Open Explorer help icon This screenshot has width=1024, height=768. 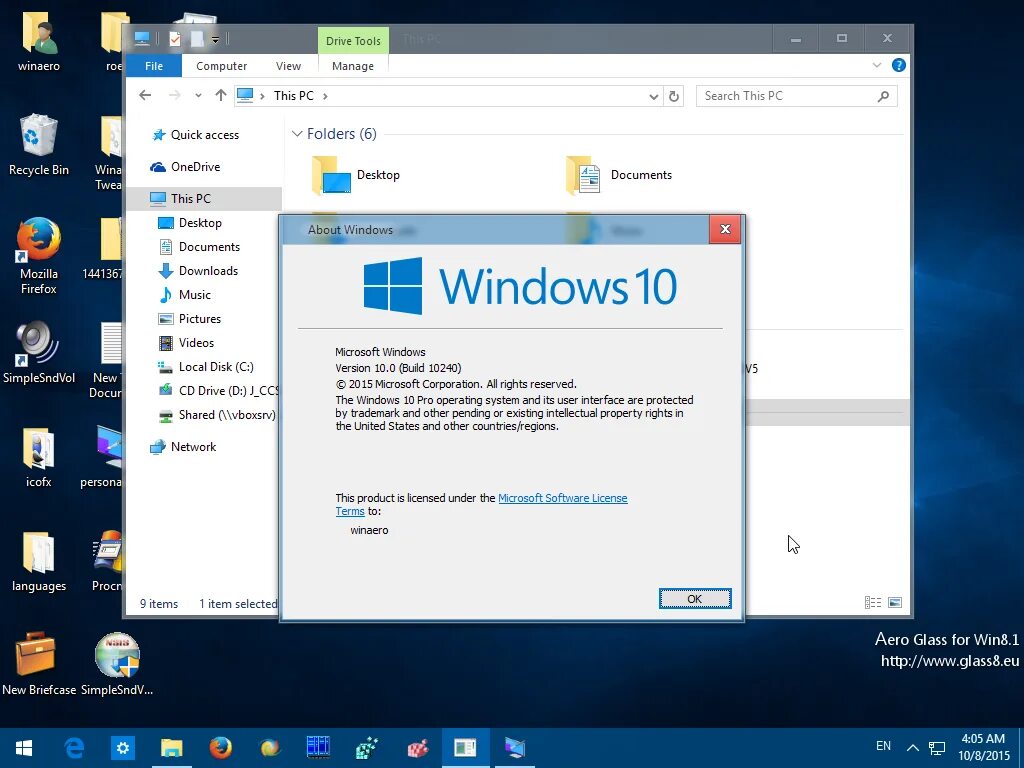(899, 65)
